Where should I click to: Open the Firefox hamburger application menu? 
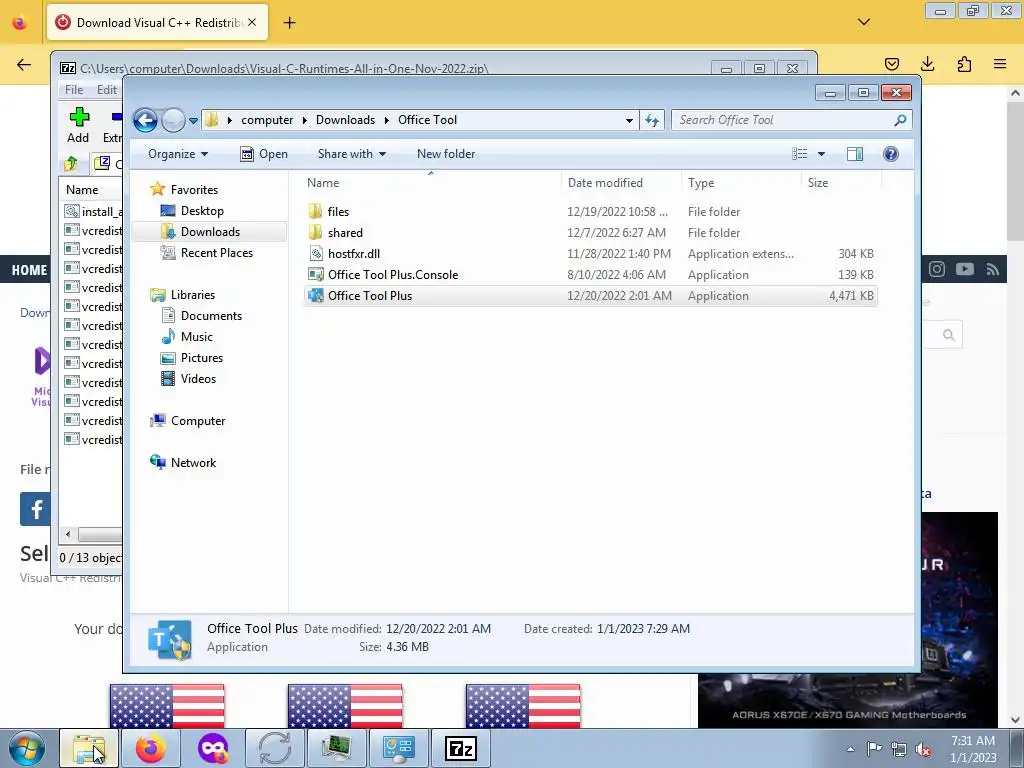1000,64
